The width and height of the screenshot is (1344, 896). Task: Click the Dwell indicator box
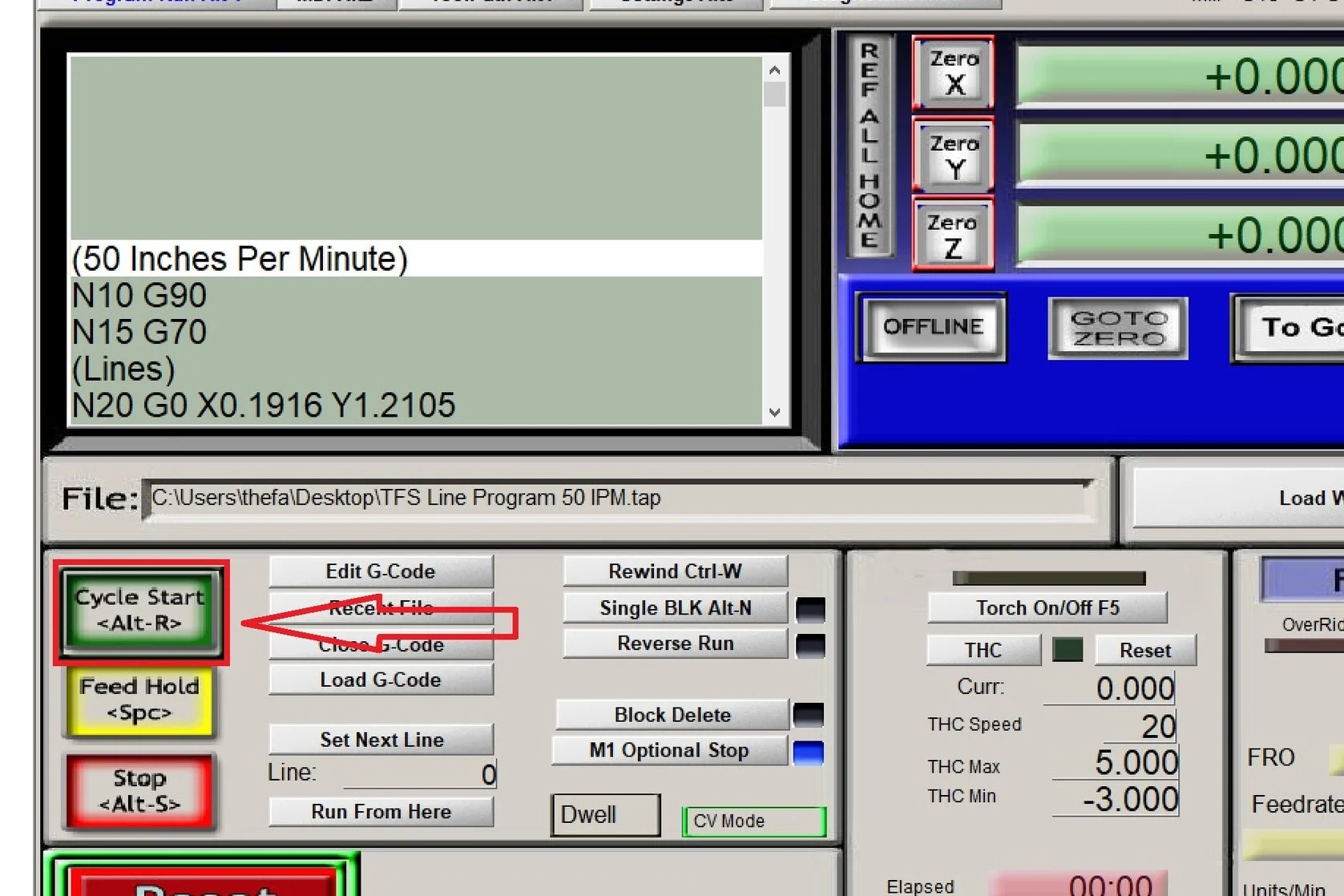606,815
